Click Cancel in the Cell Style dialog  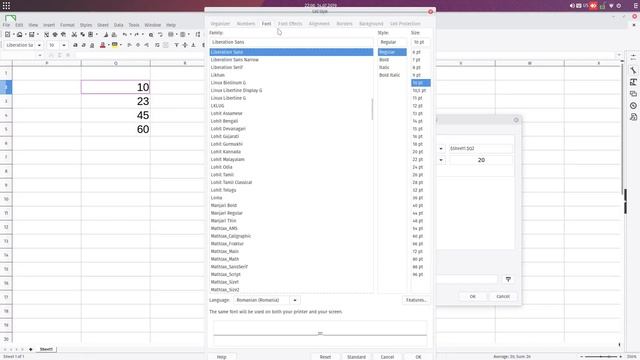point(387,357)
